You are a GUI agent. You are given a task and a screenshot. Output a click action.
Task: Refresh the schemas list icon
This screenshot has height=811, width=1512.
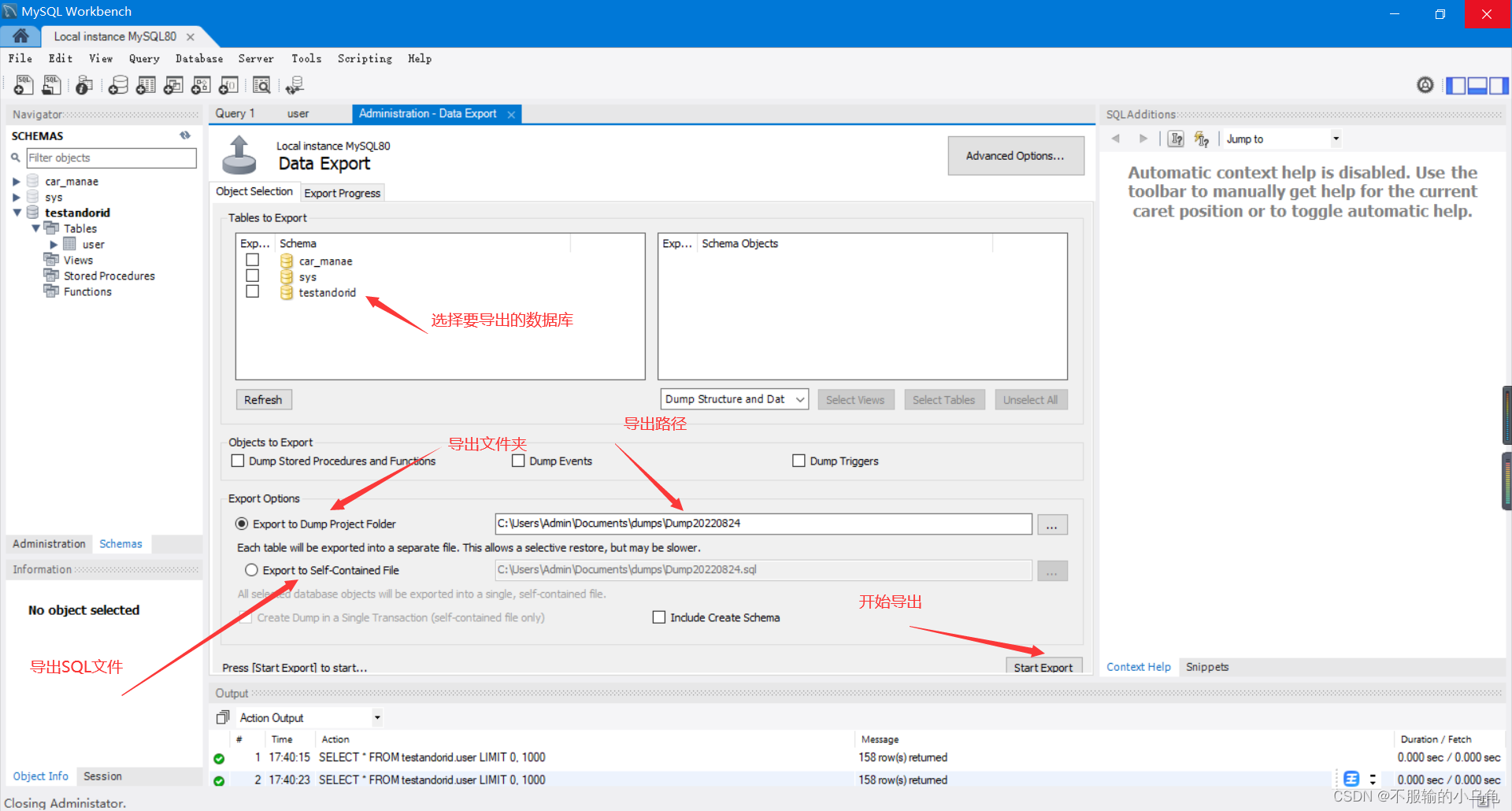[185, 135]
